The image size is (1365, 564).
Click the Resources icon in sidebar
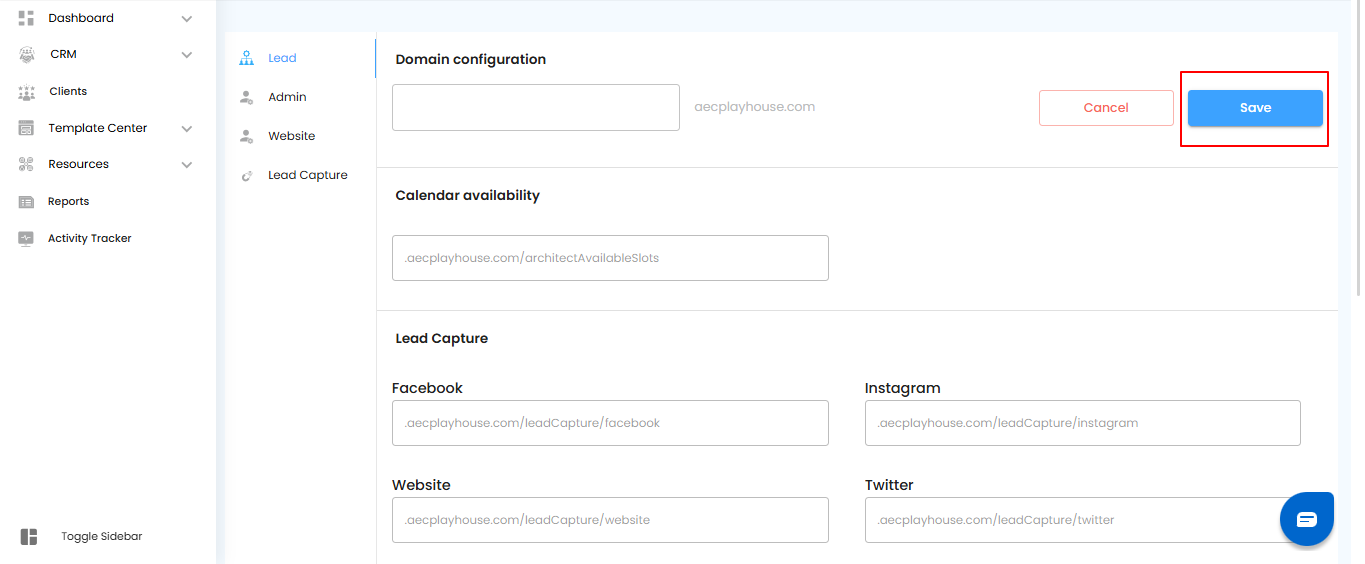click(x=27, y=165)
